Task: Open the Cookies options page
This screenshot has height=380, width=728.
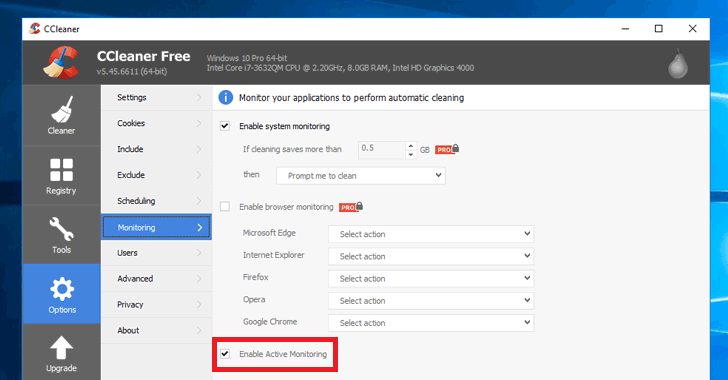Action: point(156,123)
